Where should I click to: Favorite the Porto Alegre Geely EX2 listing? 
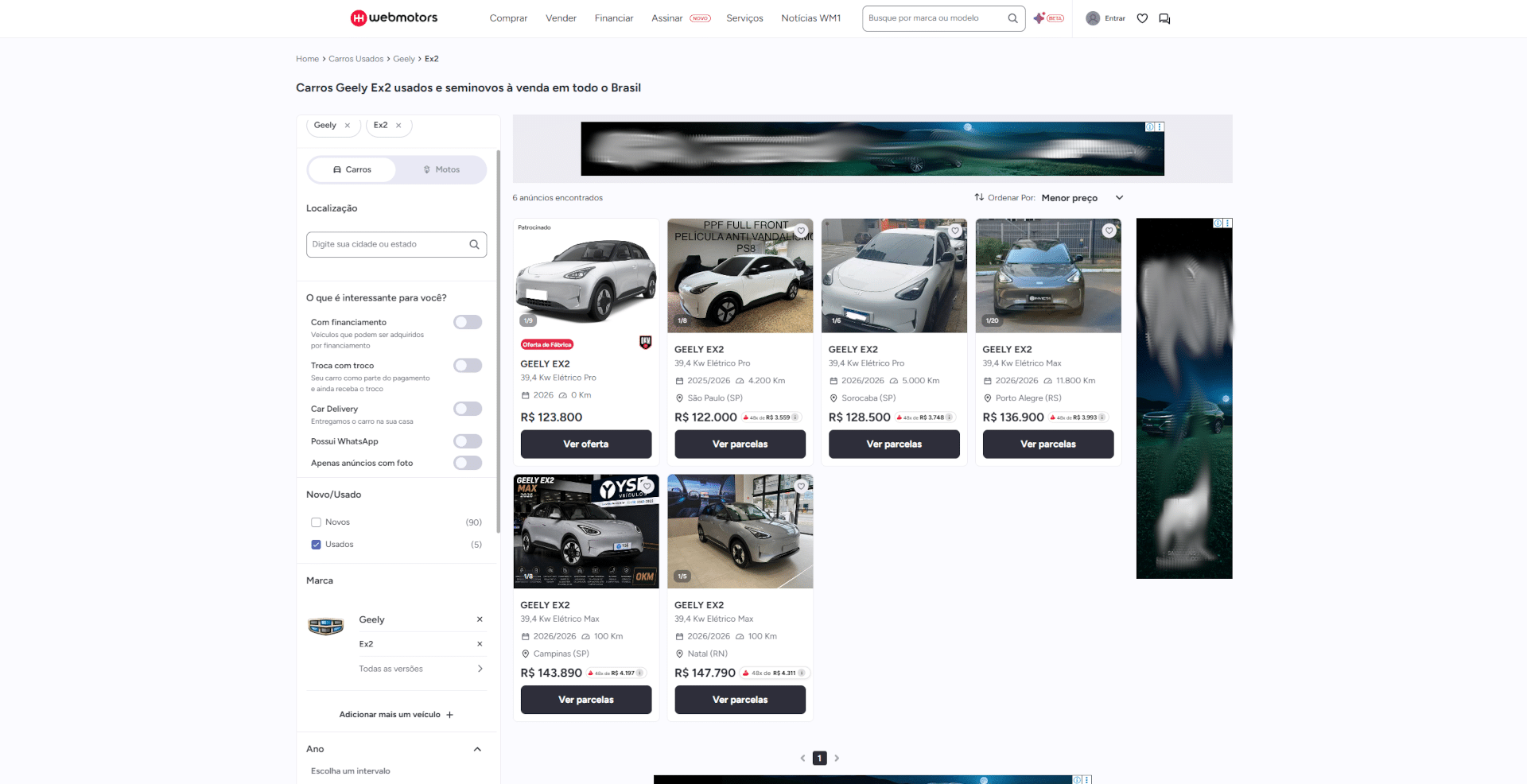[1109, 231]
